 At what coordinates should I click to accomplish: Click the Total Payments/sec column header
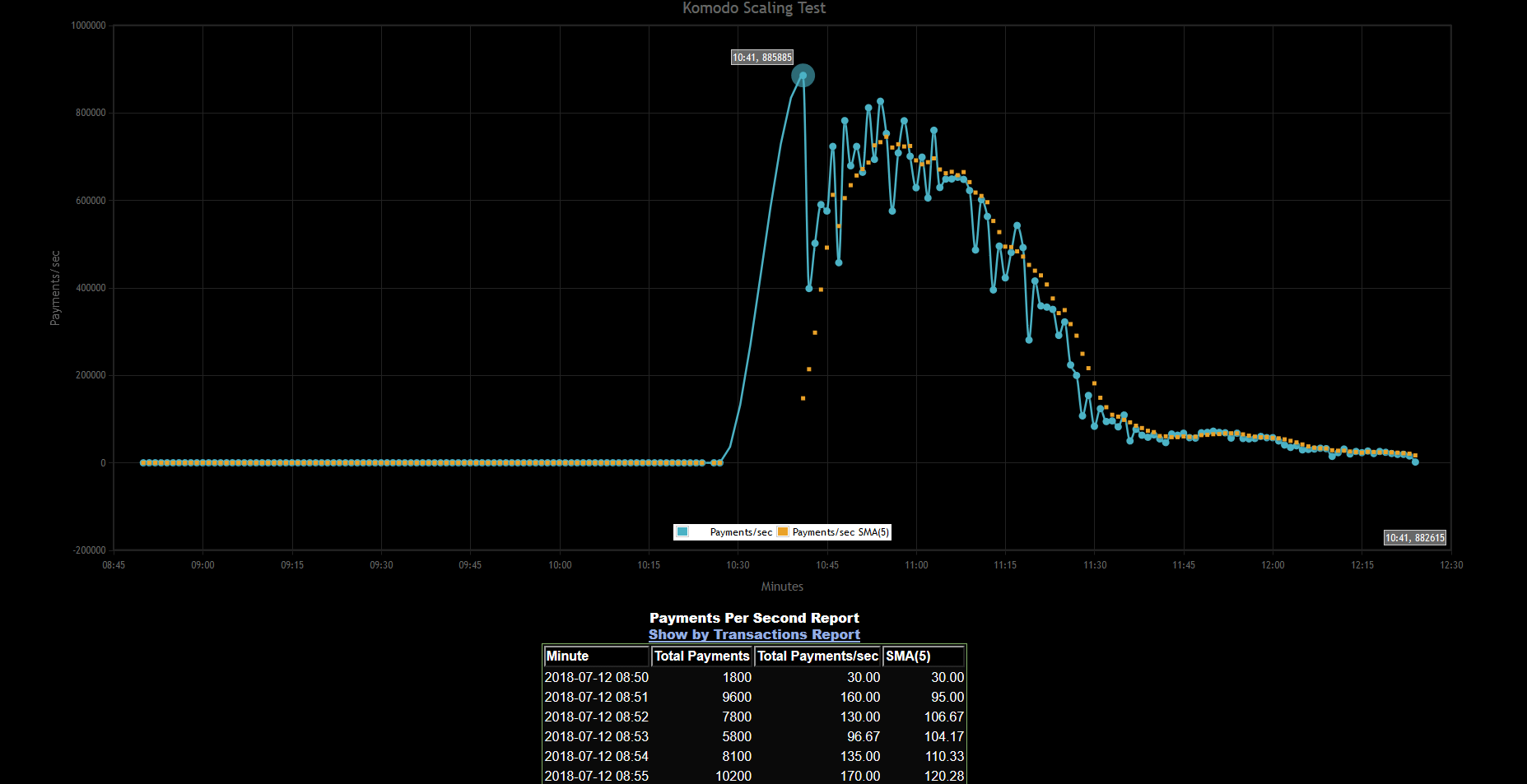coord(818,656)
